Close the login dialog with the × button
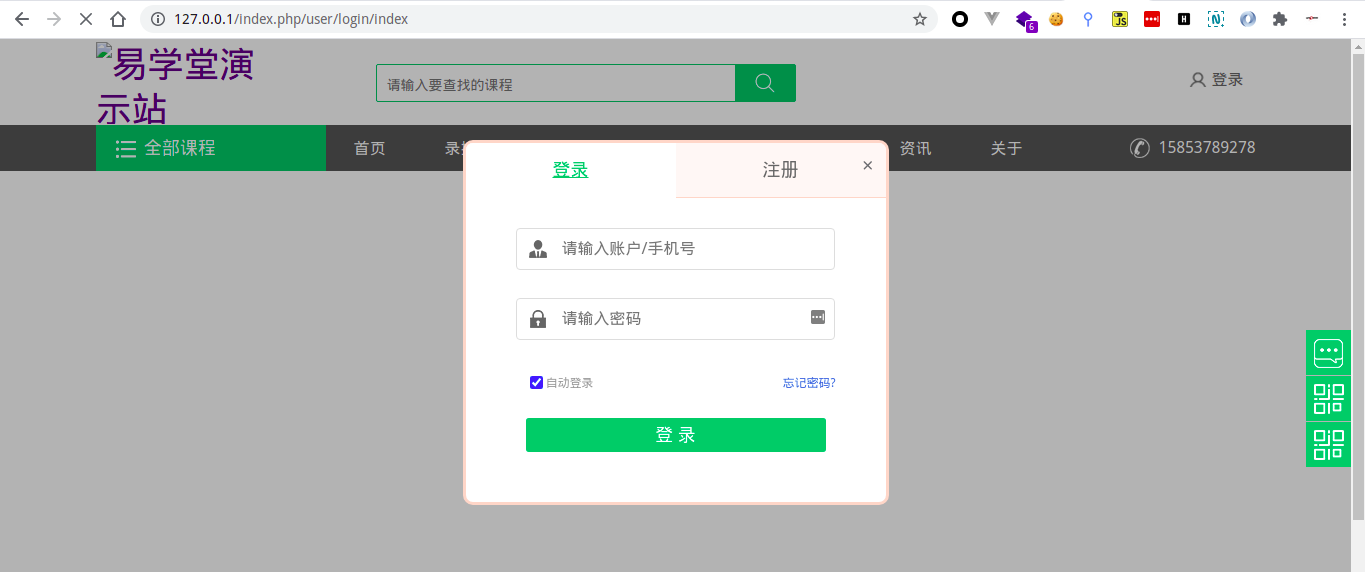This screenshot has height=572, width=1365. pos(867,165)
